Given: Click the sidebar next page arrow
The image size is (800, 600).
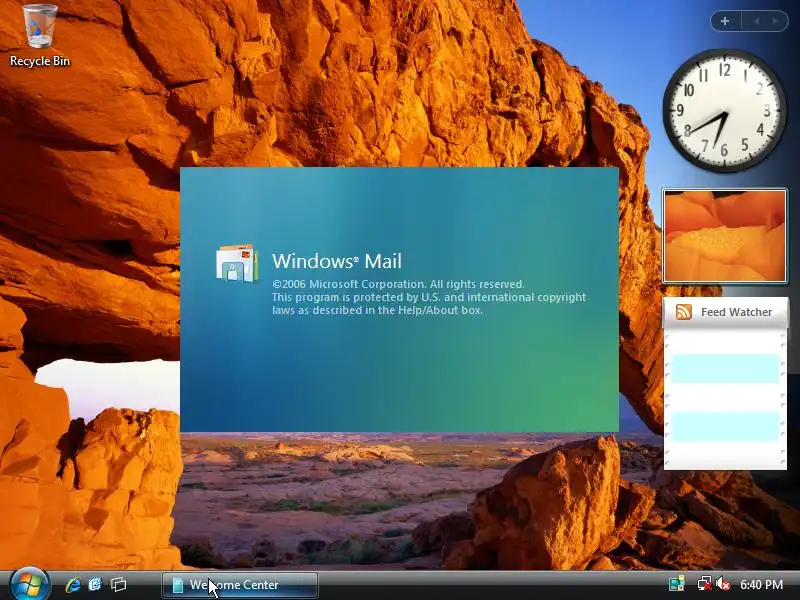Looking at the screenshot, I should tap(776, 21).
